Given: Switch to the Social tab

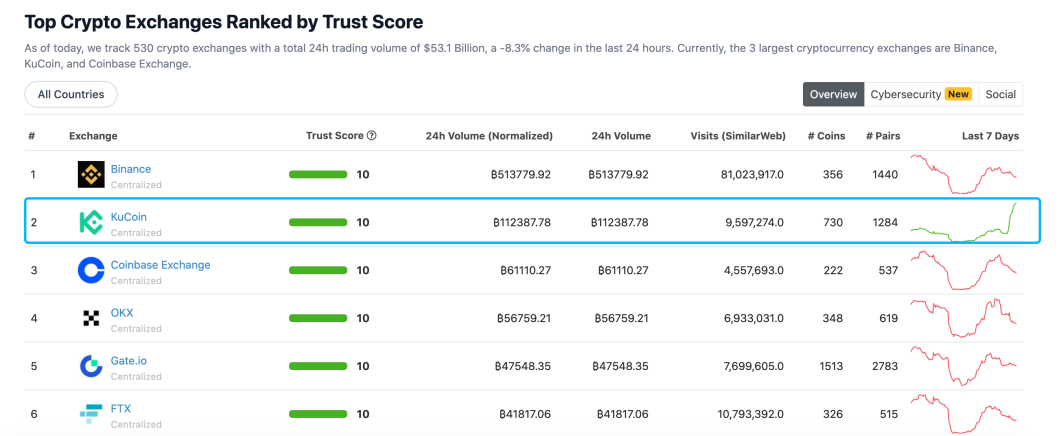Looking at the screenshot, I should pyautogui.click(x=1000, y=95).
